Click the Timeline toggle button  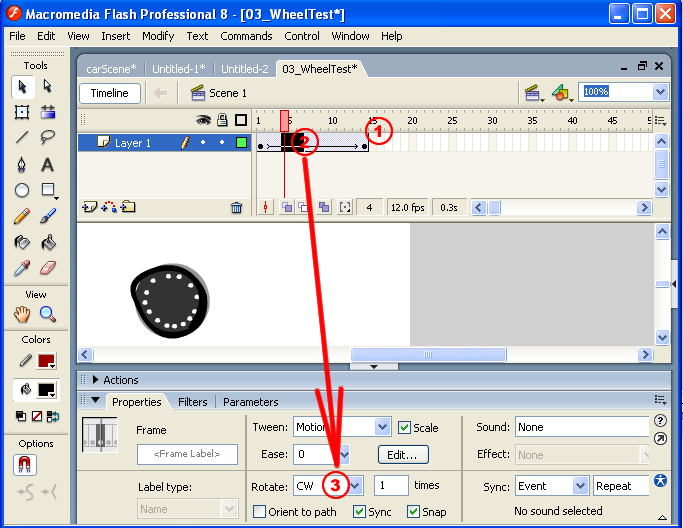point(110,93)
